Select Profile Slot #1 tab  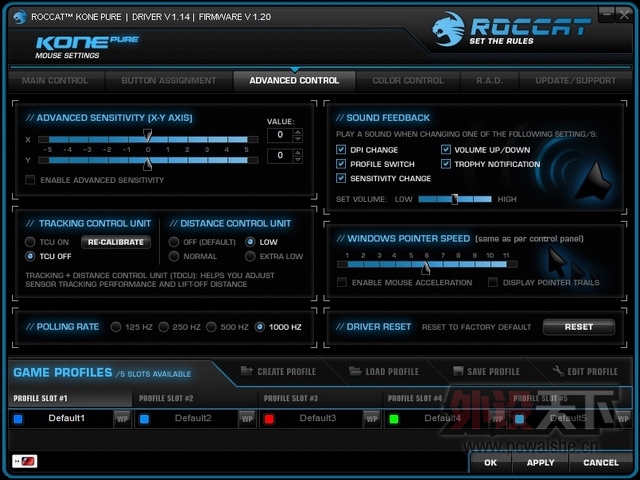[x=70, y=398]
